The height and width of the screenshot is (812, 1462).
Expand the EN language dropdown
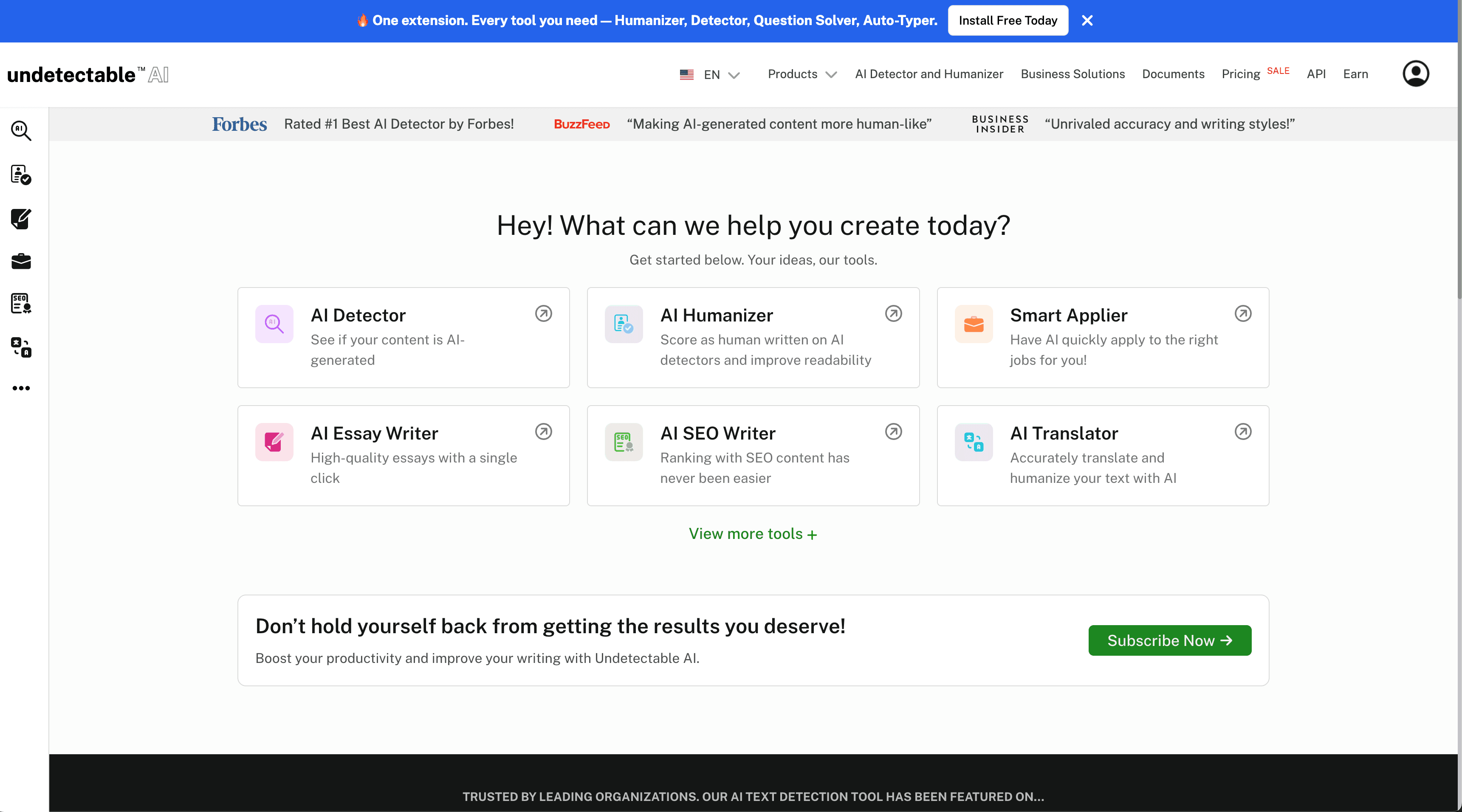pos(709,74)
